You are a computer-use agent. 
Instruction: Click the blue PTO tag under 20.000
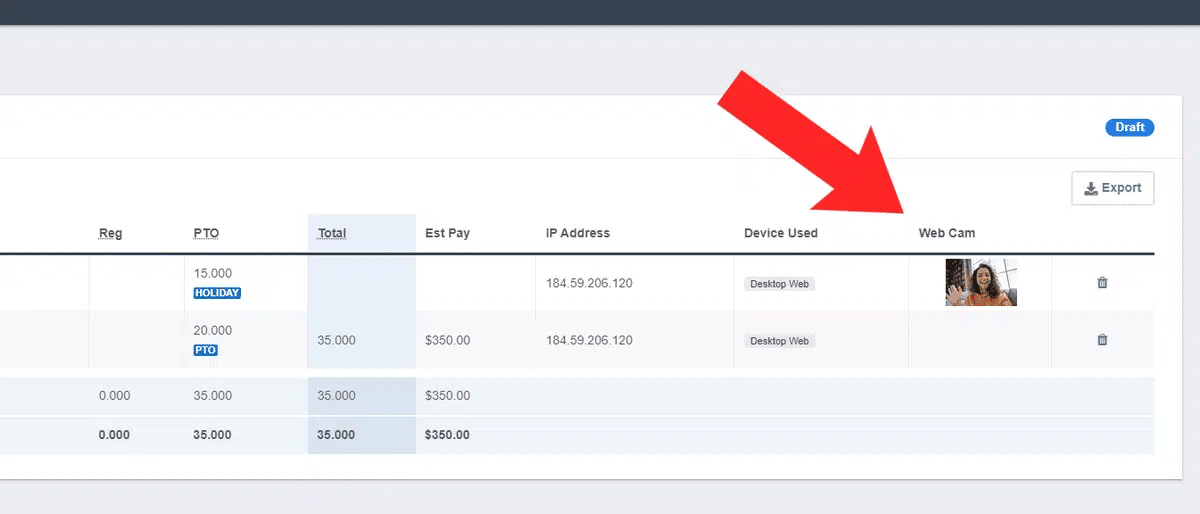point(206,350)
